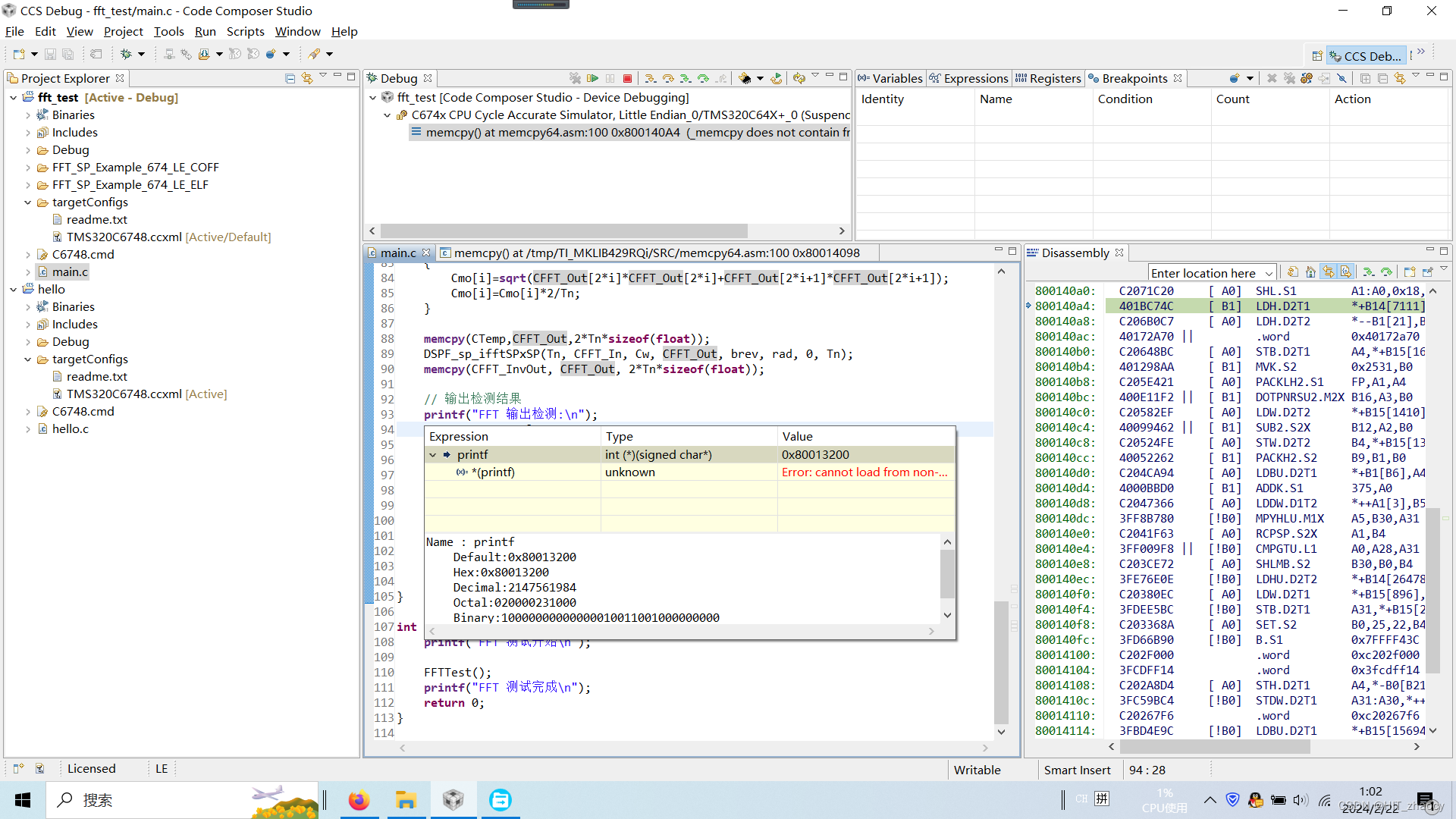
Task: Click Restart icon in Debug toolbar
Action: 777,78
